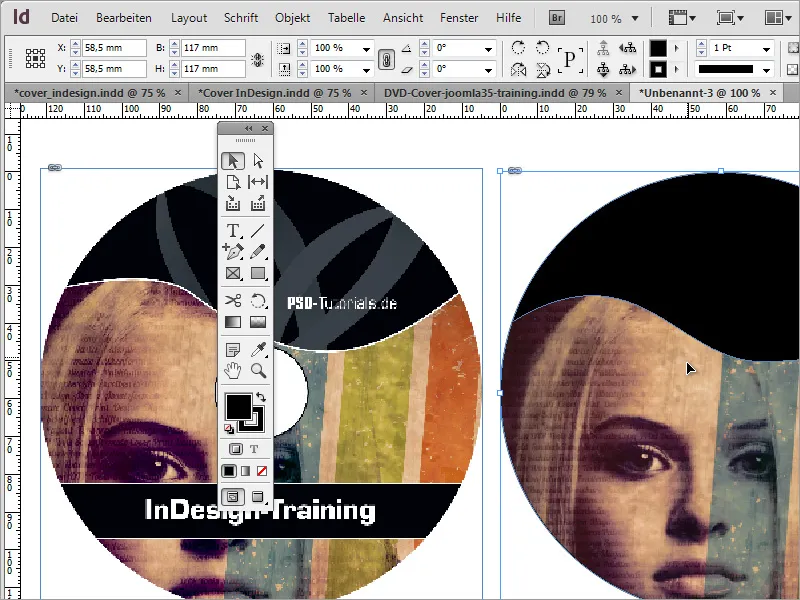Screen dimensions: 800x600
Task: Select the reference point locator
Action: point(35,59)
